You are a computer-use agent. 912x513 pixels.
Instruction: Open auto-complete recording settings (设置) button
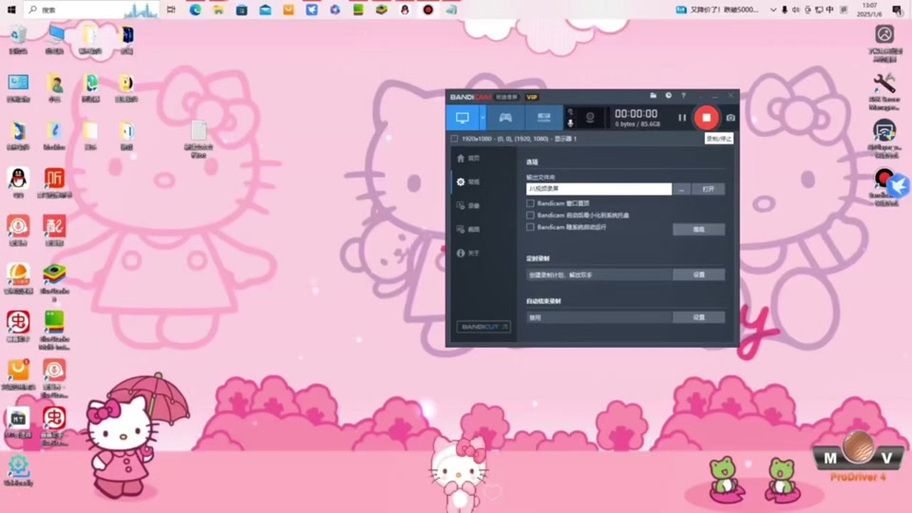(x=699, y=317)
